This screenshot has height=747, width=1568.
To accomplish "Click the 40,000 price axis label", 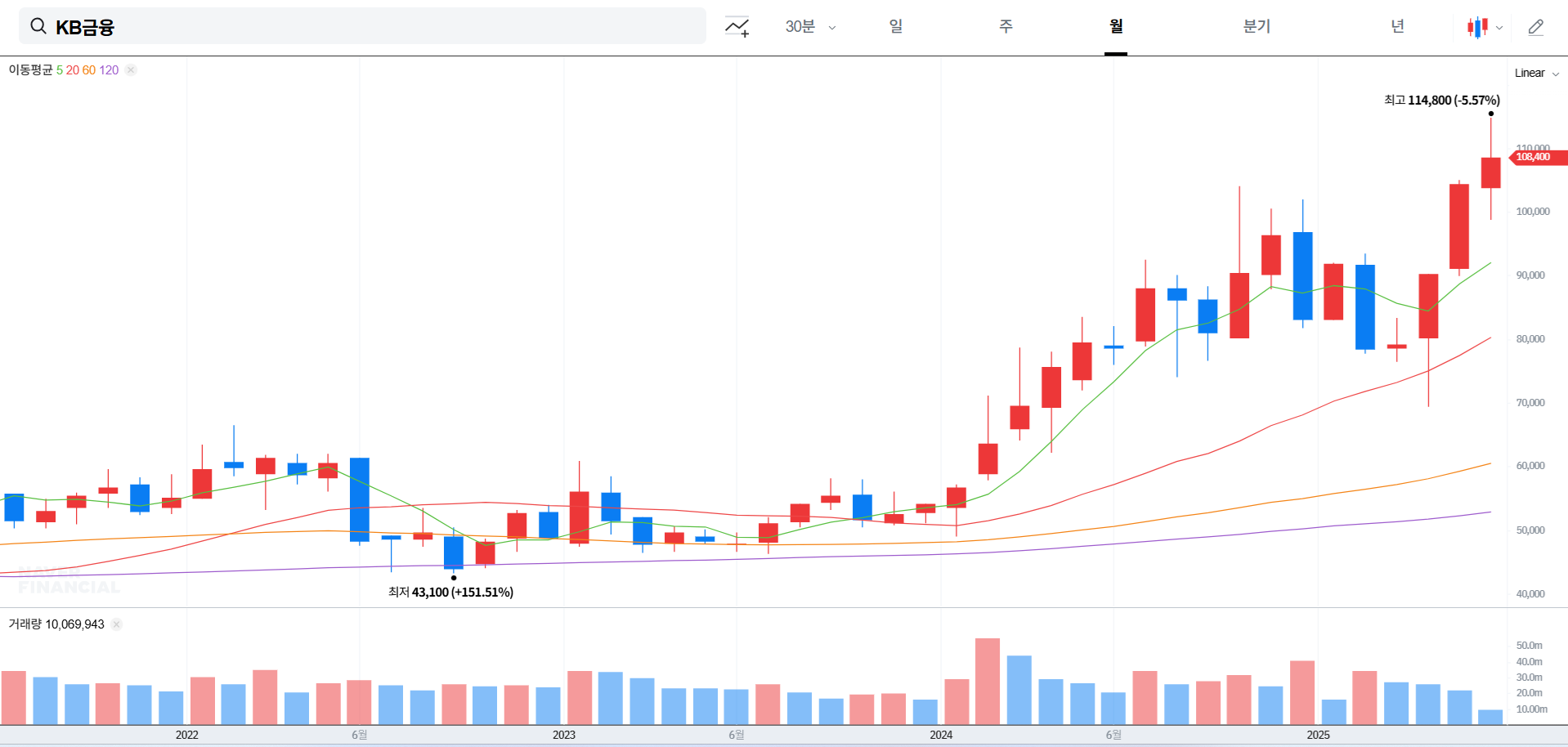I will [x=1530, y=594].
